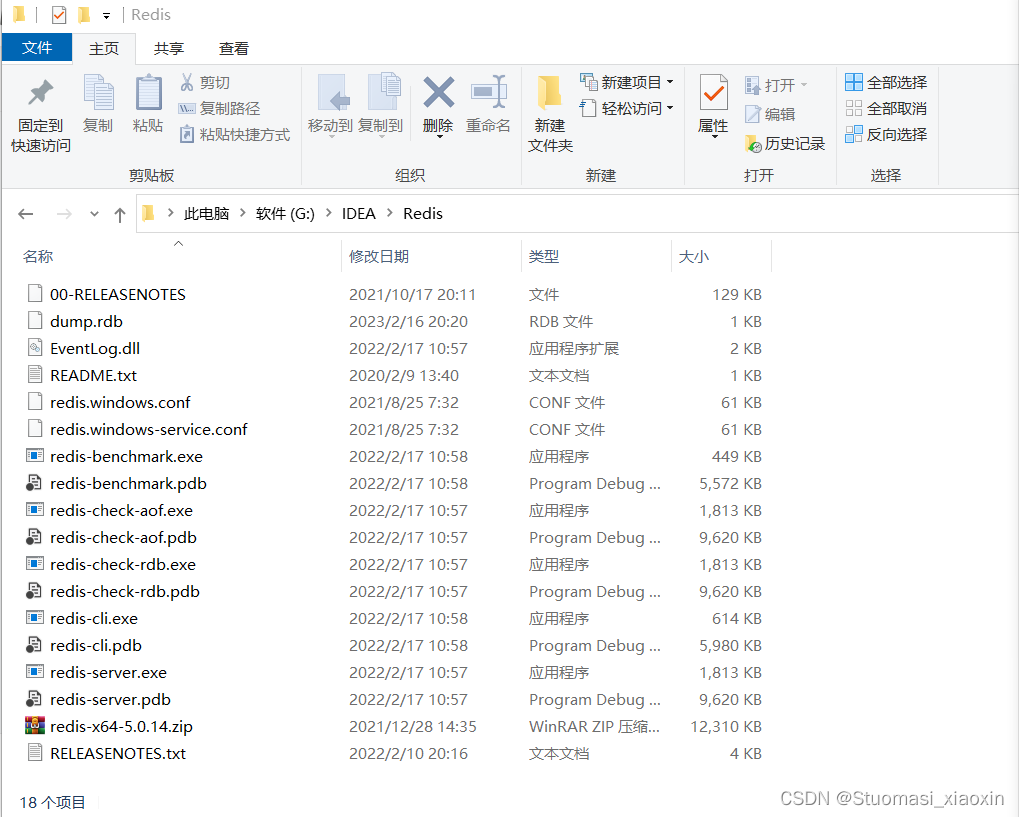Select file redis.windows.conf

[120, 402]
